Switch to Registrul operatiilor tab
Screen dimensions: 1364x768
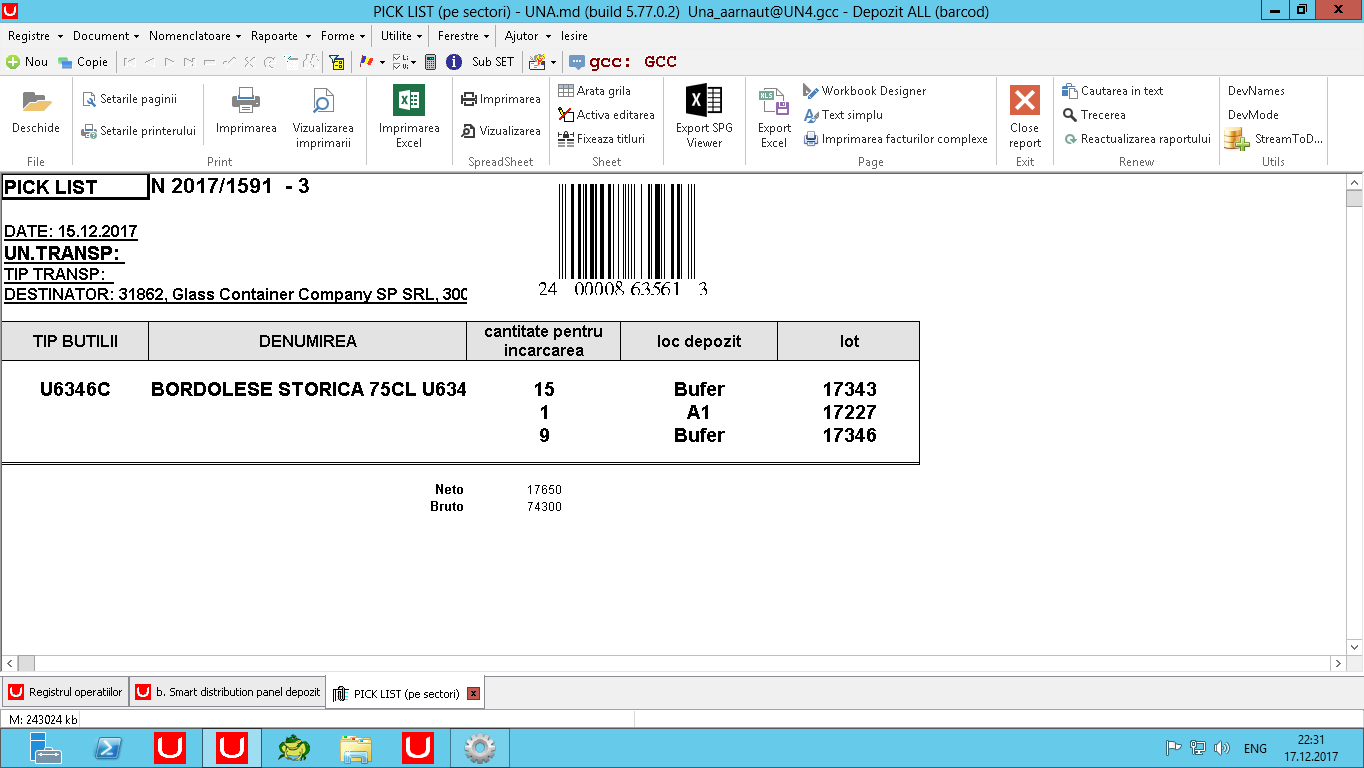point(65,692)
